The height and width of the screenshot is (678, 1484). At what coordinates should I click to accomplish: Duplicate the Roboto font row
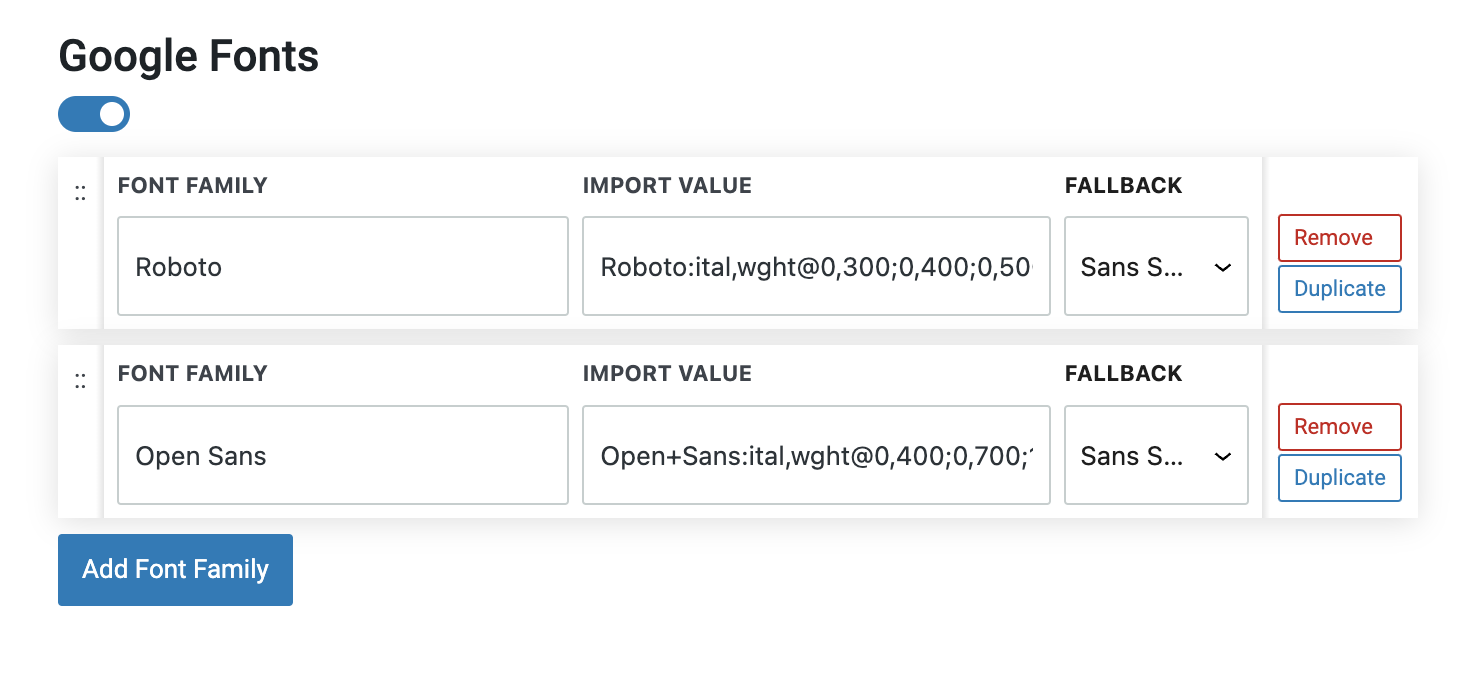pyautogui.click(x=1339, y=289)
